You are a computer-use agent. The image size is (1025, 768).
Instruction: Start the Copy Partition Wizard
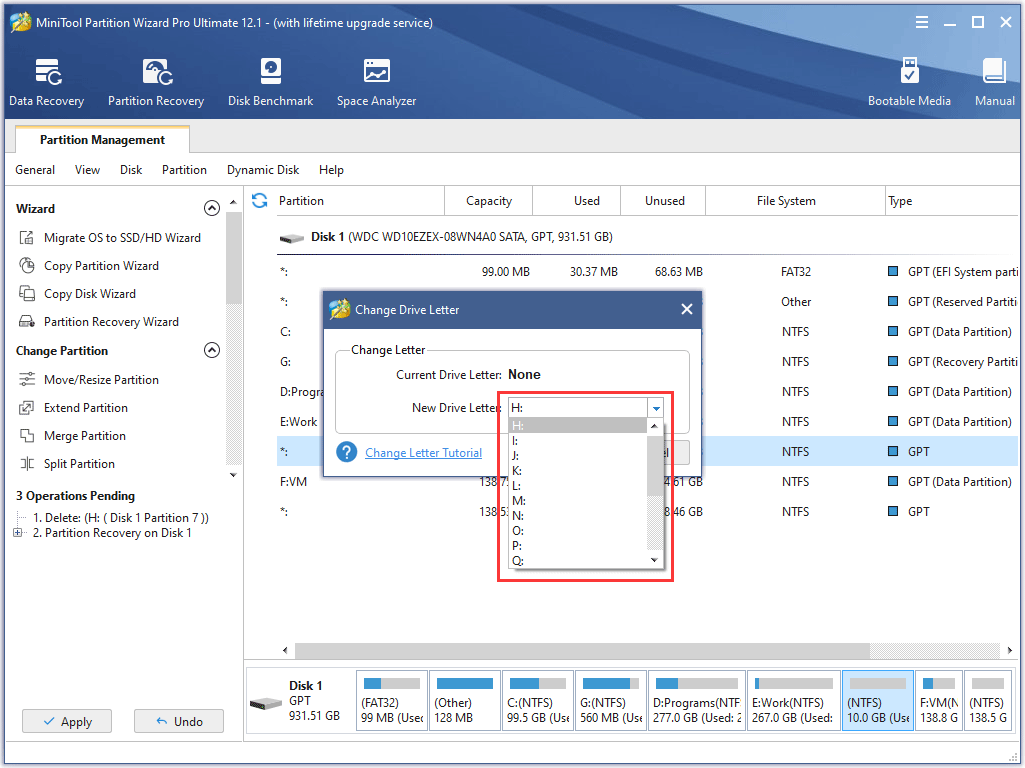click(x=101, y=266)
